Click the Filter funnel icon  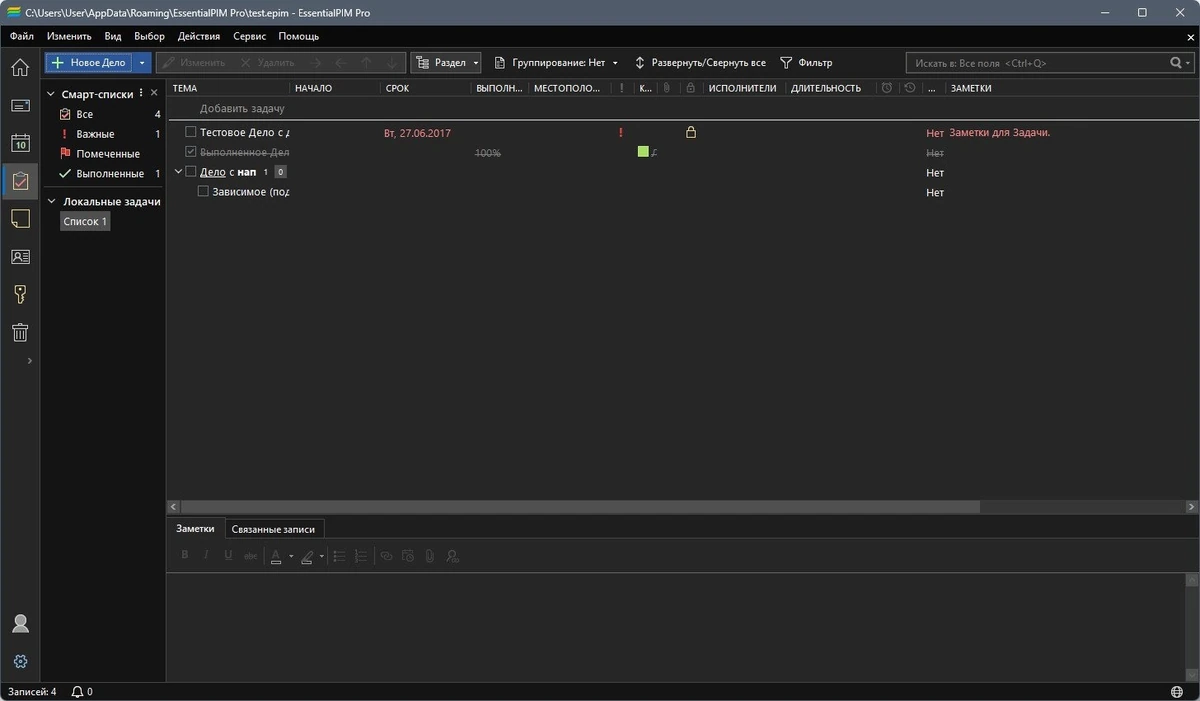(786, 62)
